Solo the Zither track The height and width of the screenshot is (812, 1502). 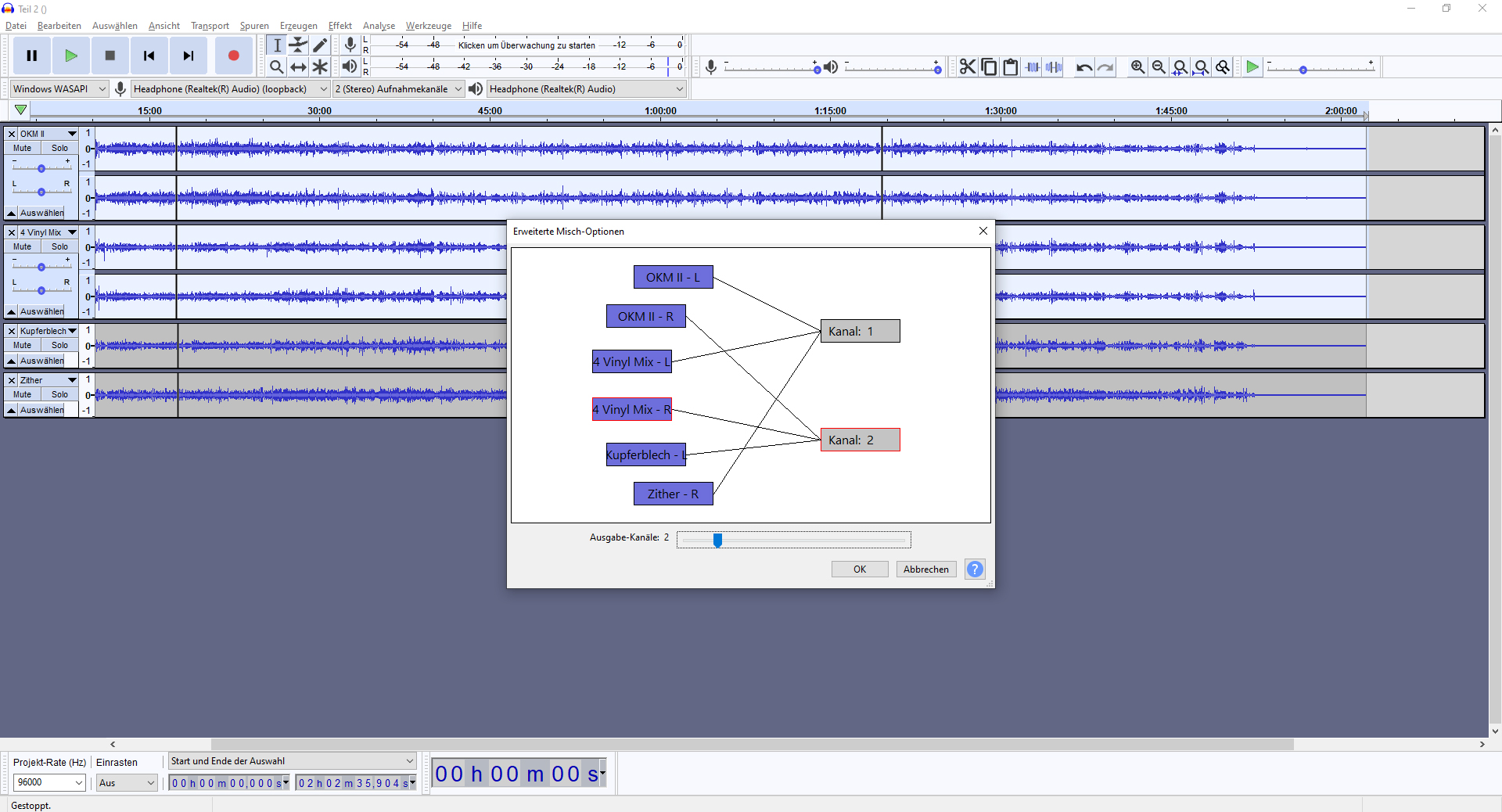click(x=59, y=394)
